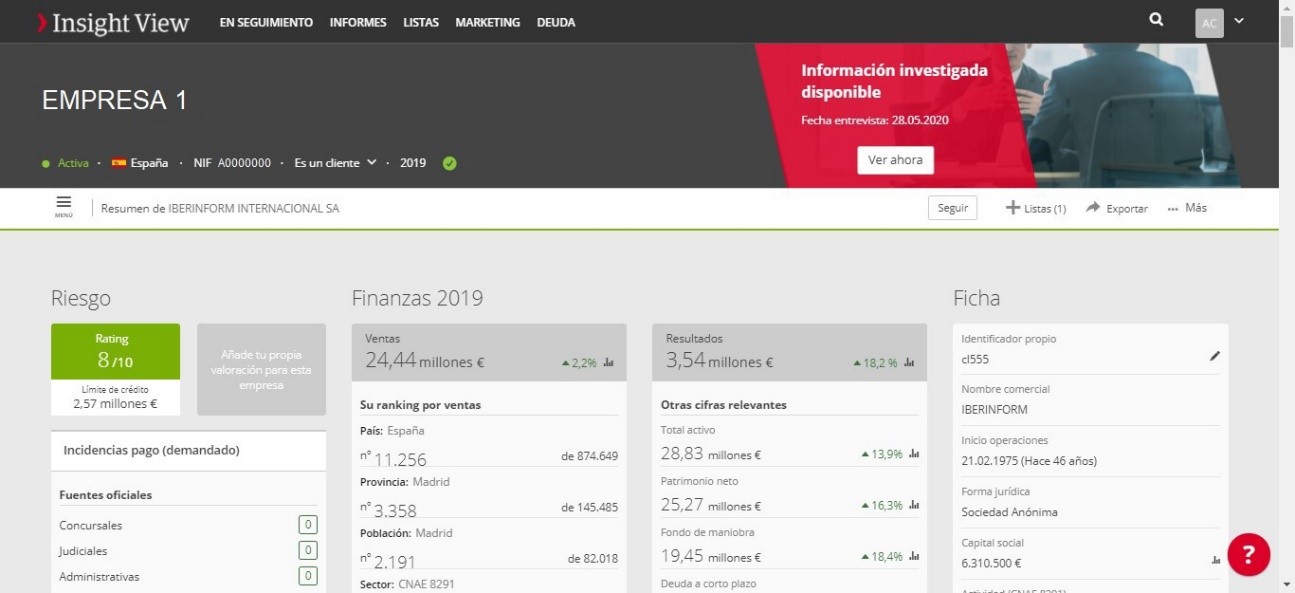Click the capital value '6.310.500 €'
The height and width of the screenshot is (593, 1295).
[993, 563]
